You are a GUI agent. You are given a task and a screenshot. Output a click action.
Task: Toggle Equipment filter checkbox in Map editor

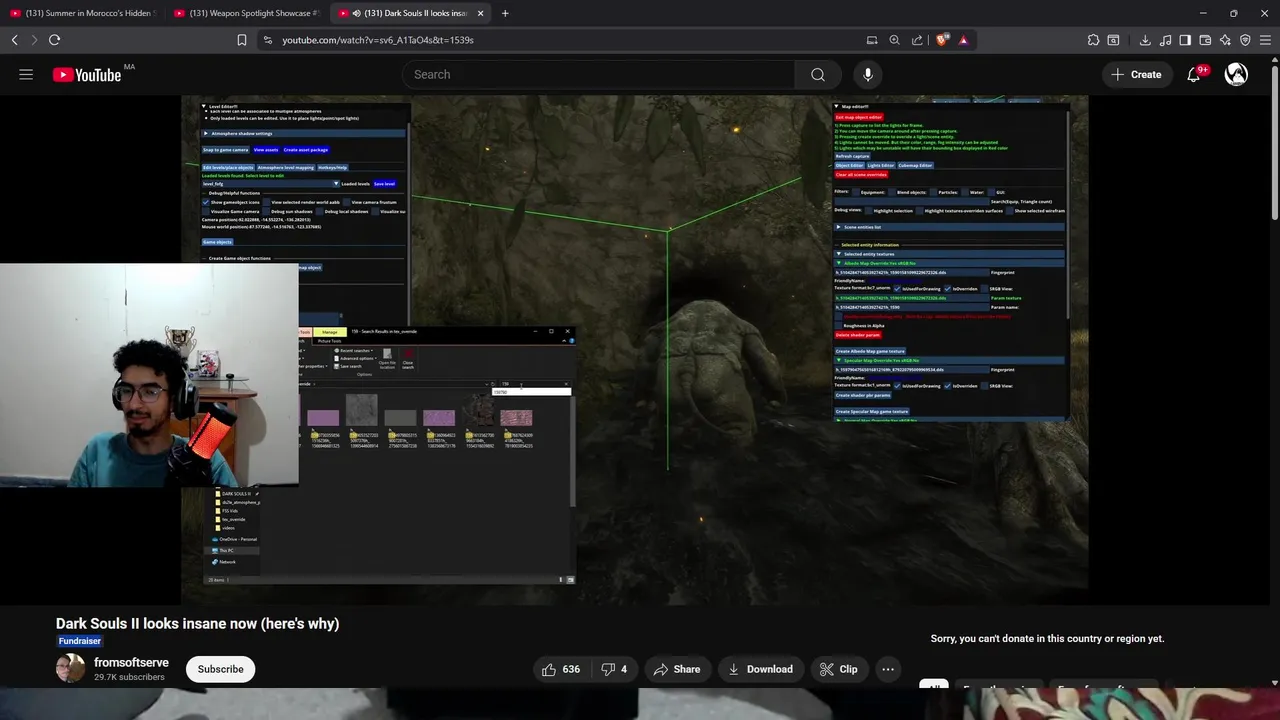click(856, 192)
